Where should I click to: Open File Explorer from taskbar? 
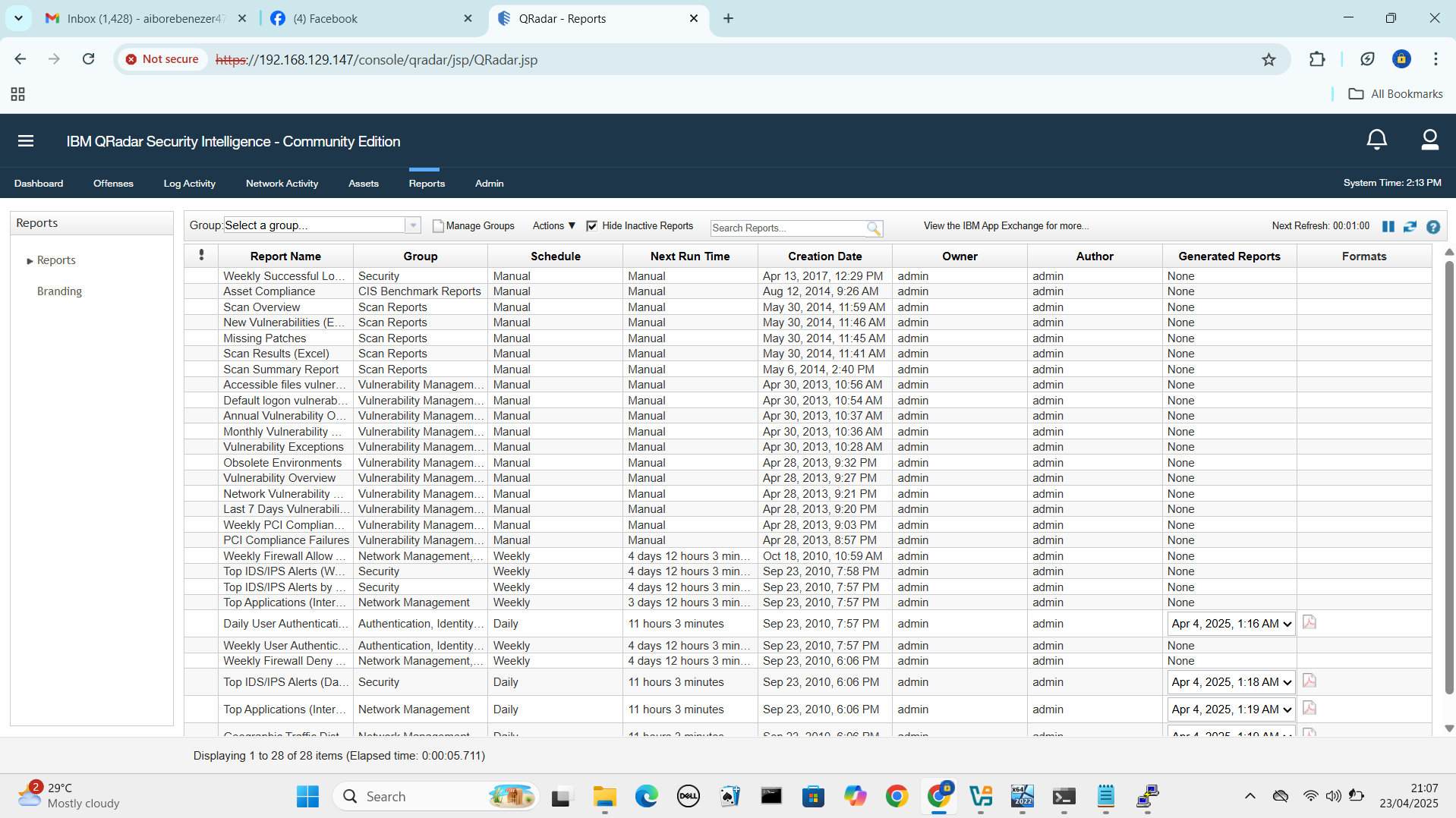(605, 796)
